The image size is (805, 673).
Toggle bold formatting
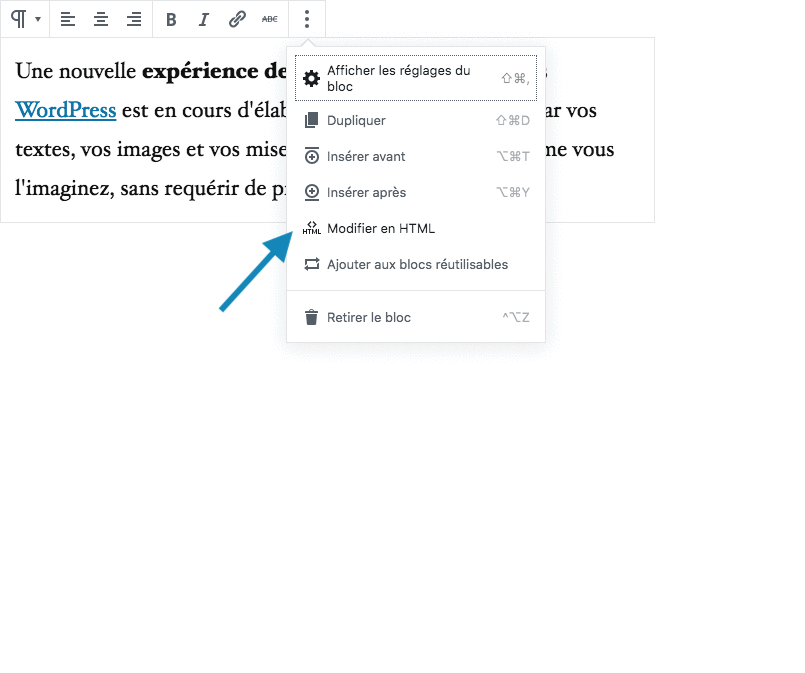(171, 19)
